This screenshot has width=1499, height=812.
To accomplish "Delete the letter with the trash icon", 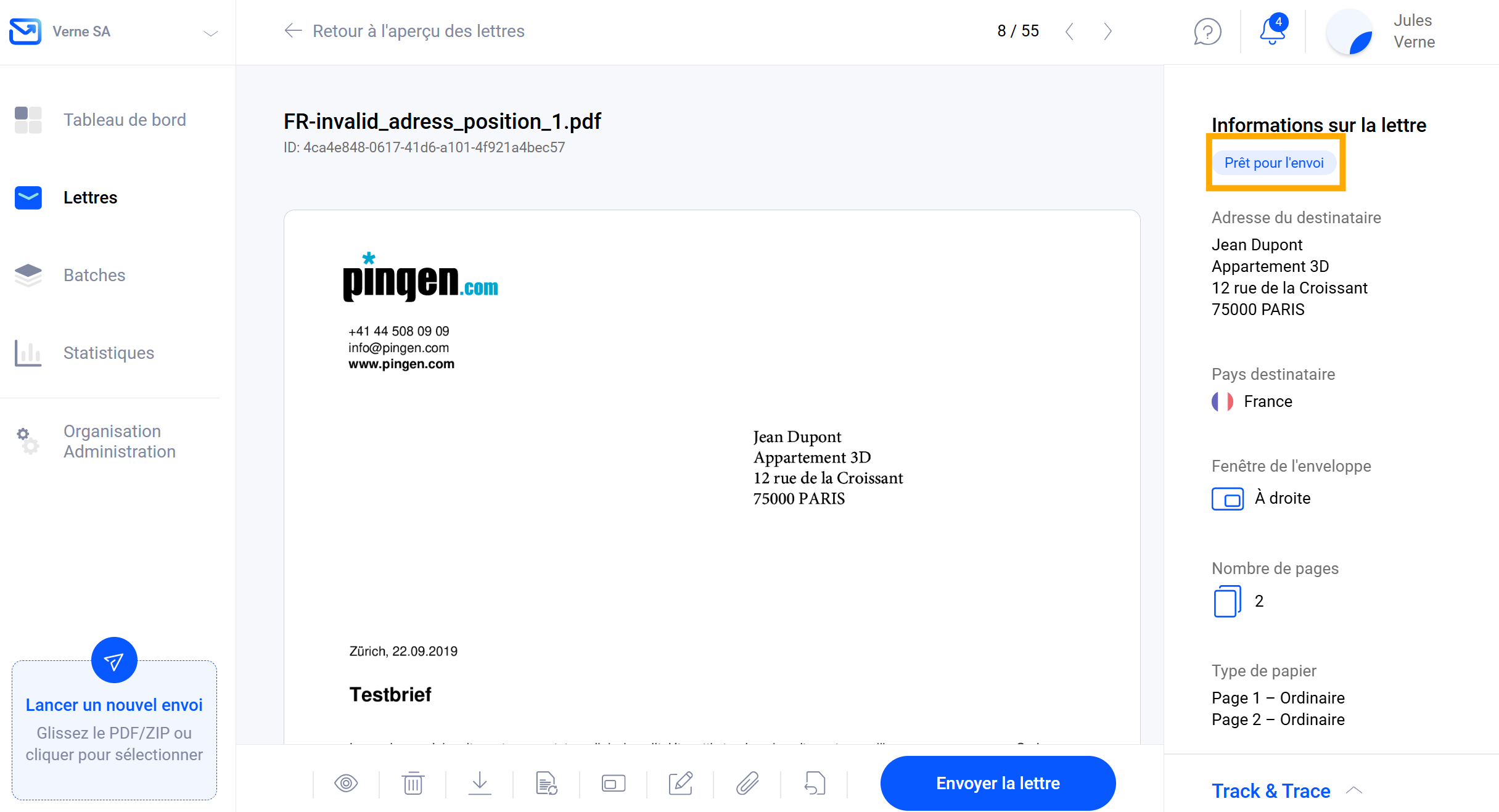I will 413,783.
